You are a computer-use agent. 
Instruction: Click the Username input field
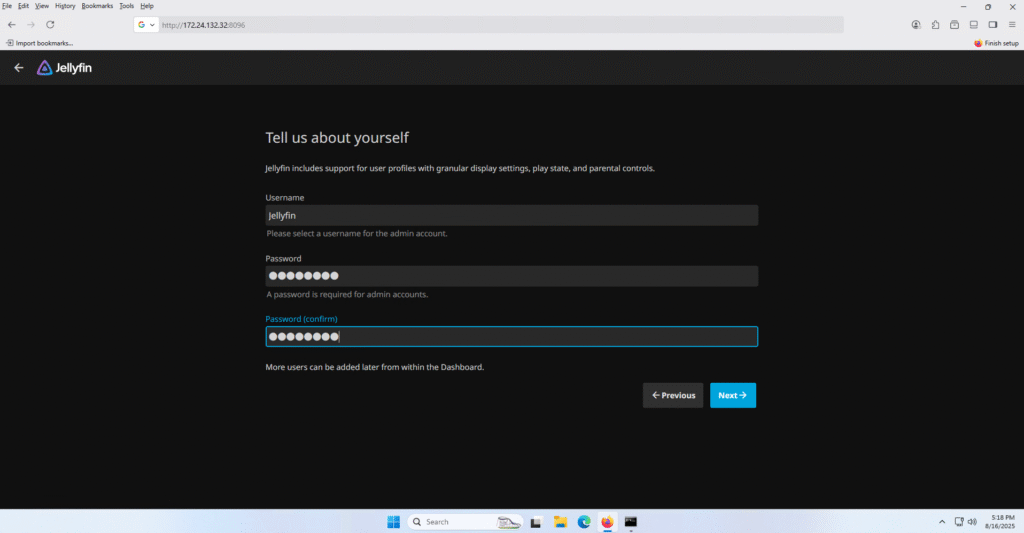click(x=511, y=216)
